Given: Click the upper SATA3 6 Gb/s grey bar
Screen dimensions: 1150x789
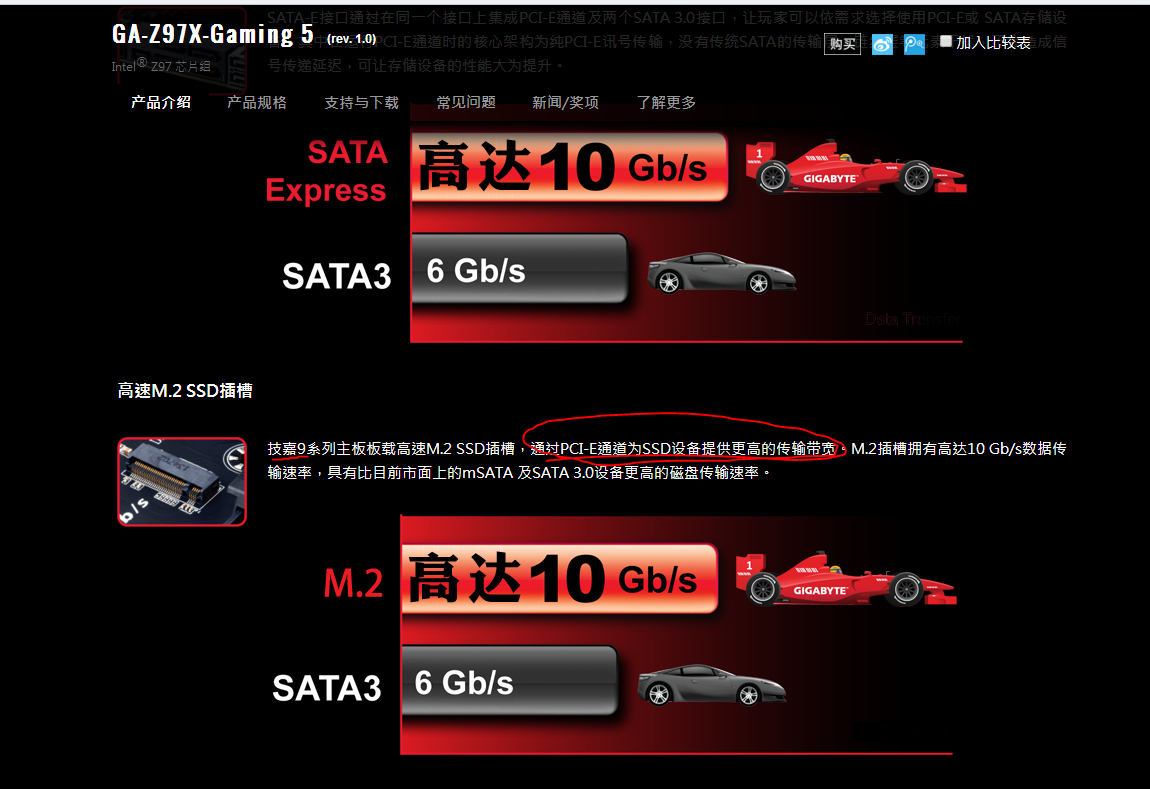Looking at the screenshot, I should [x=519, y=269].
